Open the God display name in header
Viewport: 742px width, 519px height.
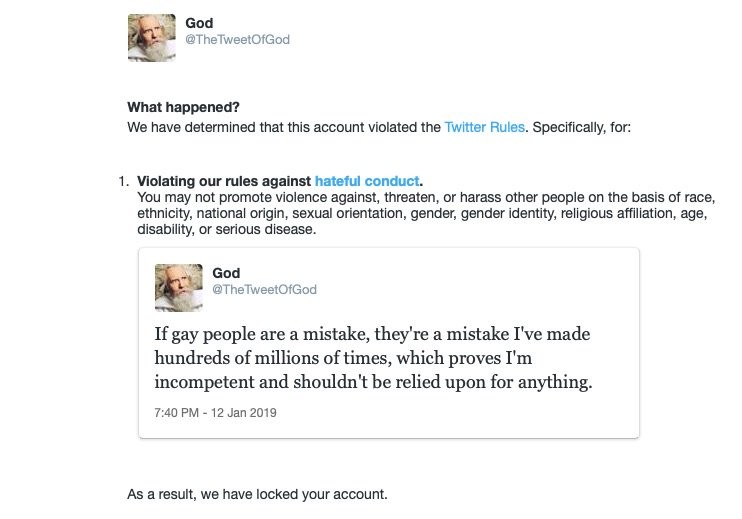coord(199,22)
